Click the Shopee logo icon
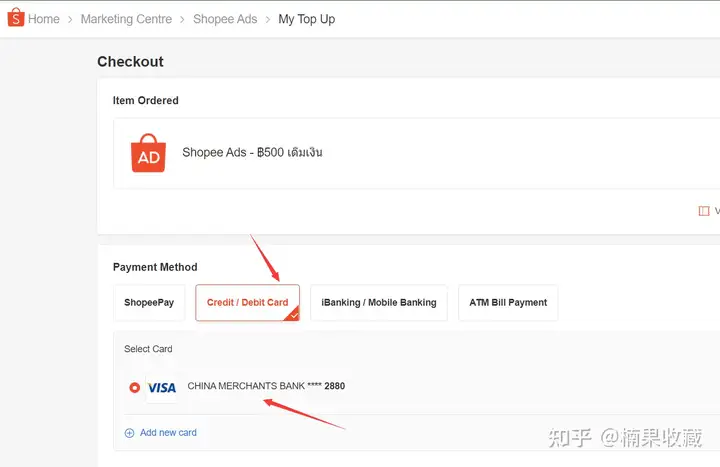Screen dimensions: 720x467 click(16, 17)
